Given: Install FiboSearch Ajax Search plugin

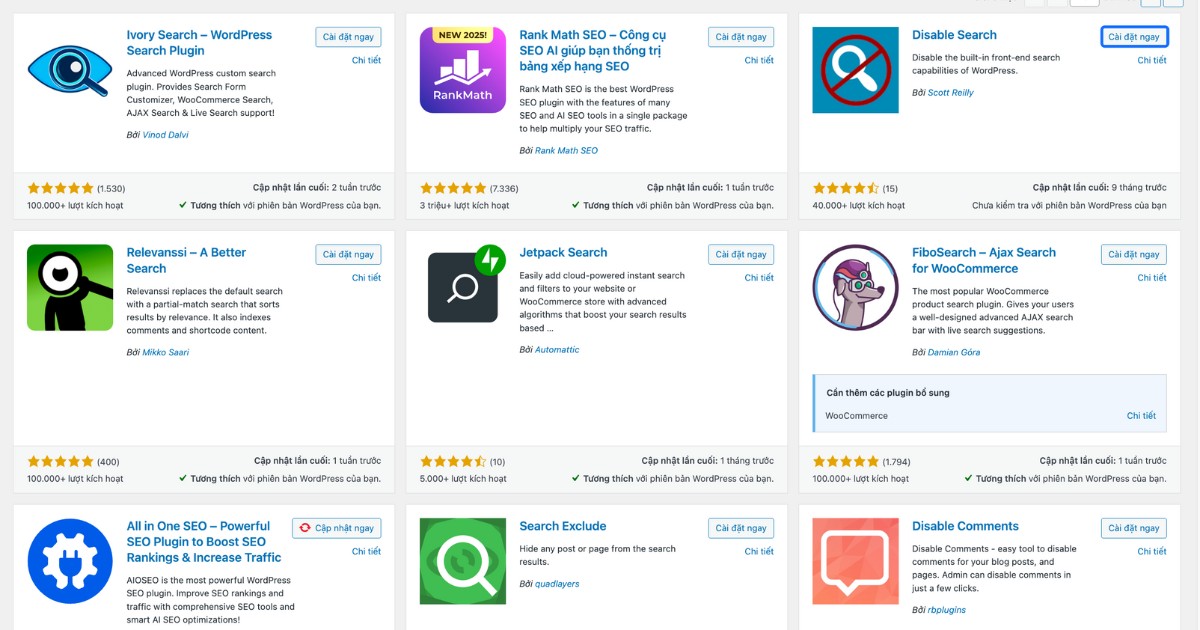Looking at the screenshot, I should click(1133, 254).
